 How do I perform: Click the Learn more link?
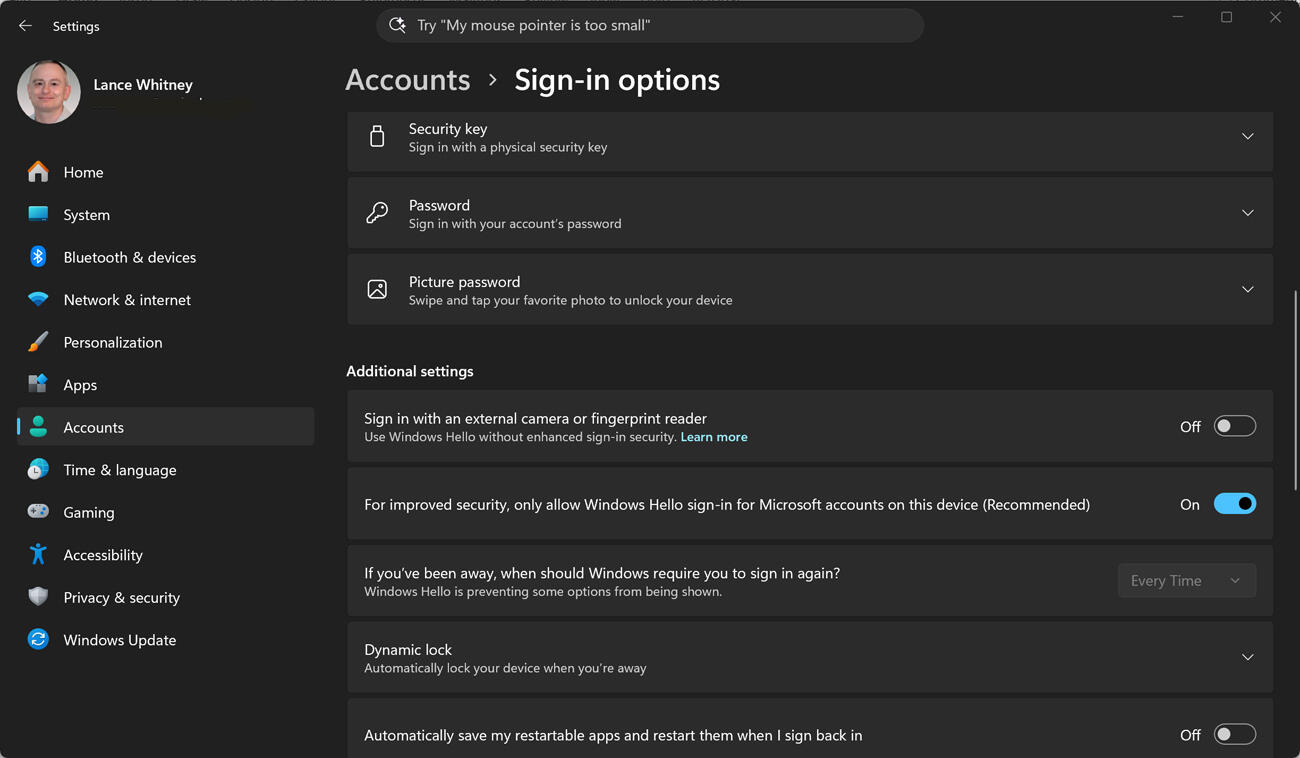pos(714,437)
